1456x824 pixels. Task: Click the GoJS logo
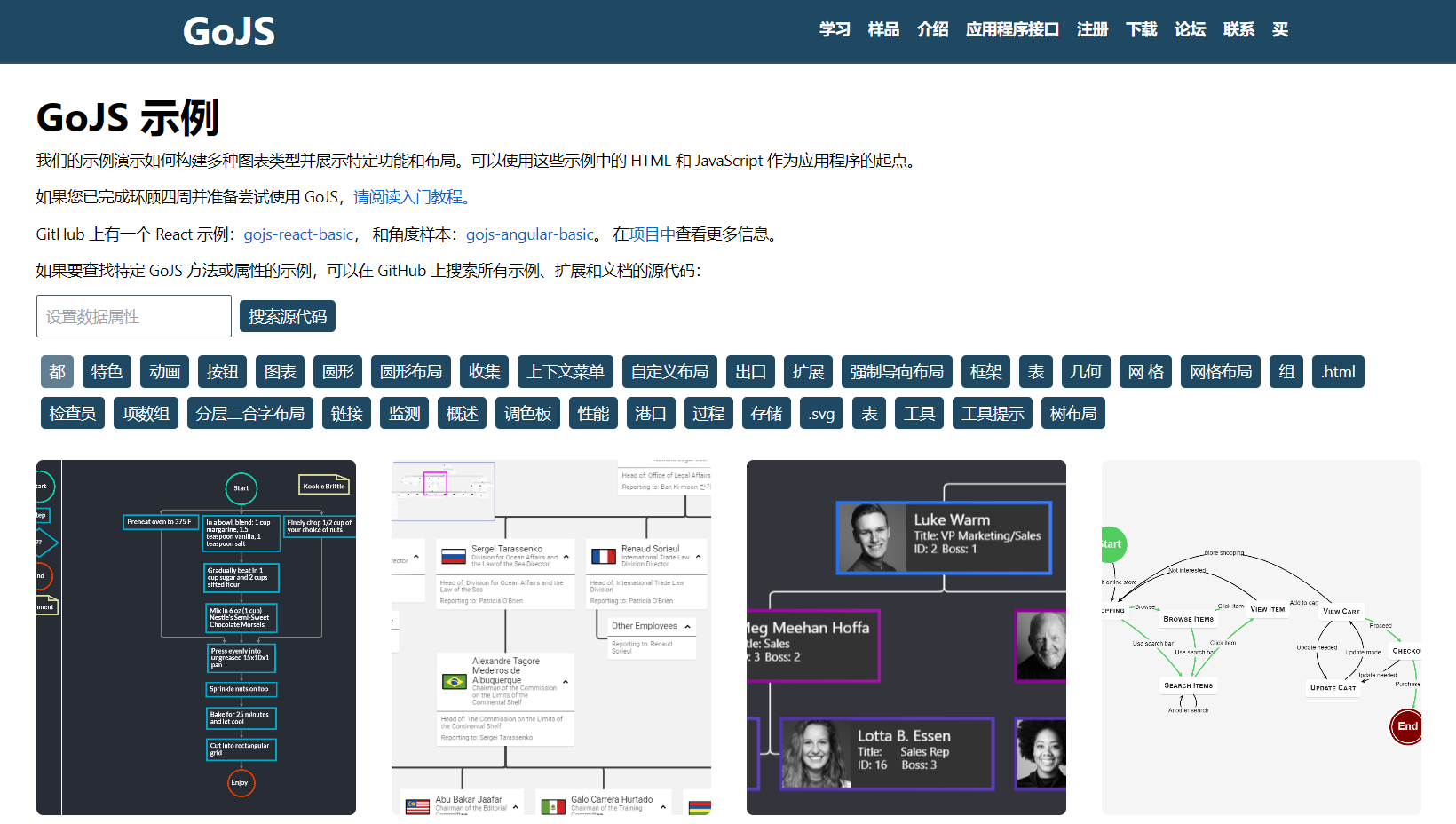pyautogui.click(x=228, y=31)
